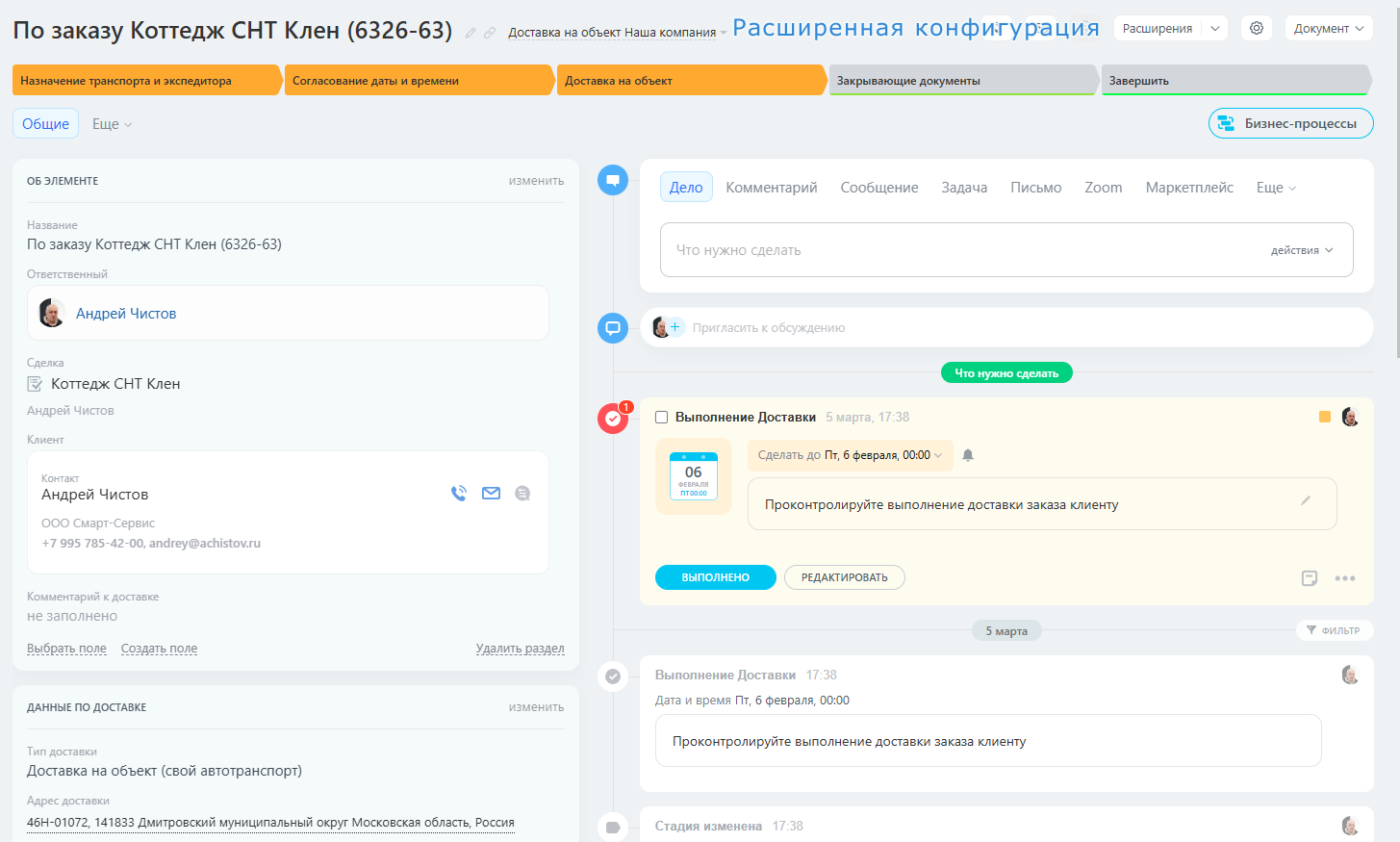Click pencil icon to edit title
This screenshot has width=1400, height=842.
[471, 33]
